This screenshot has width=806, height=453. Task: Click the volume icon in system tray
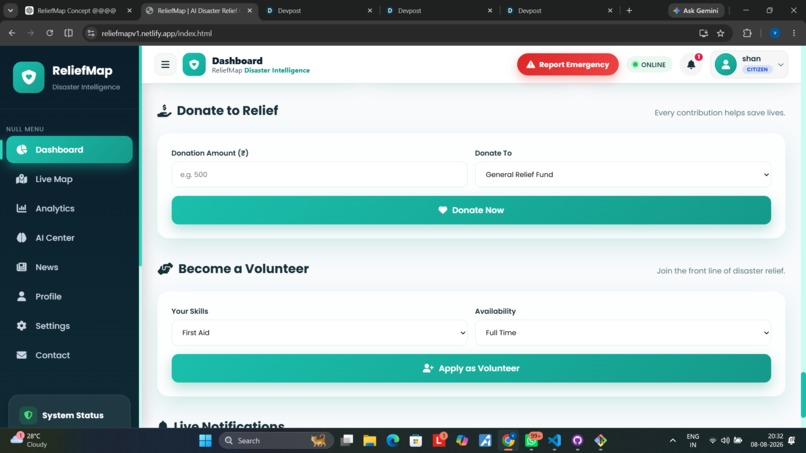click(x=725, y=441)
